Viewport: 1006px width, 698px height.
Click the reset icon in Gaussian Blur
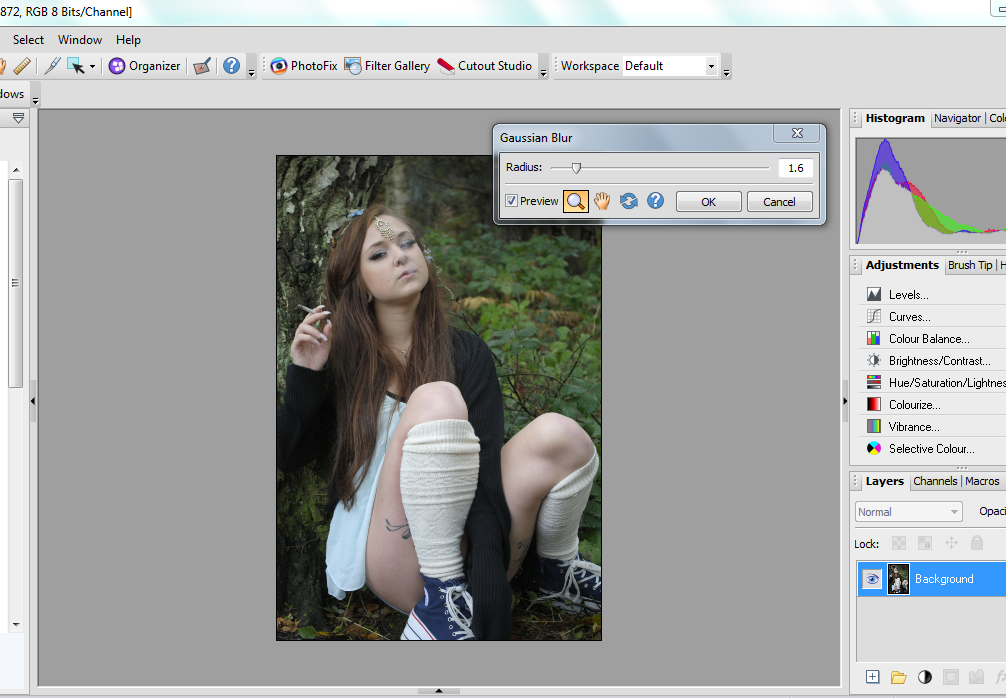tap(629, 201)
